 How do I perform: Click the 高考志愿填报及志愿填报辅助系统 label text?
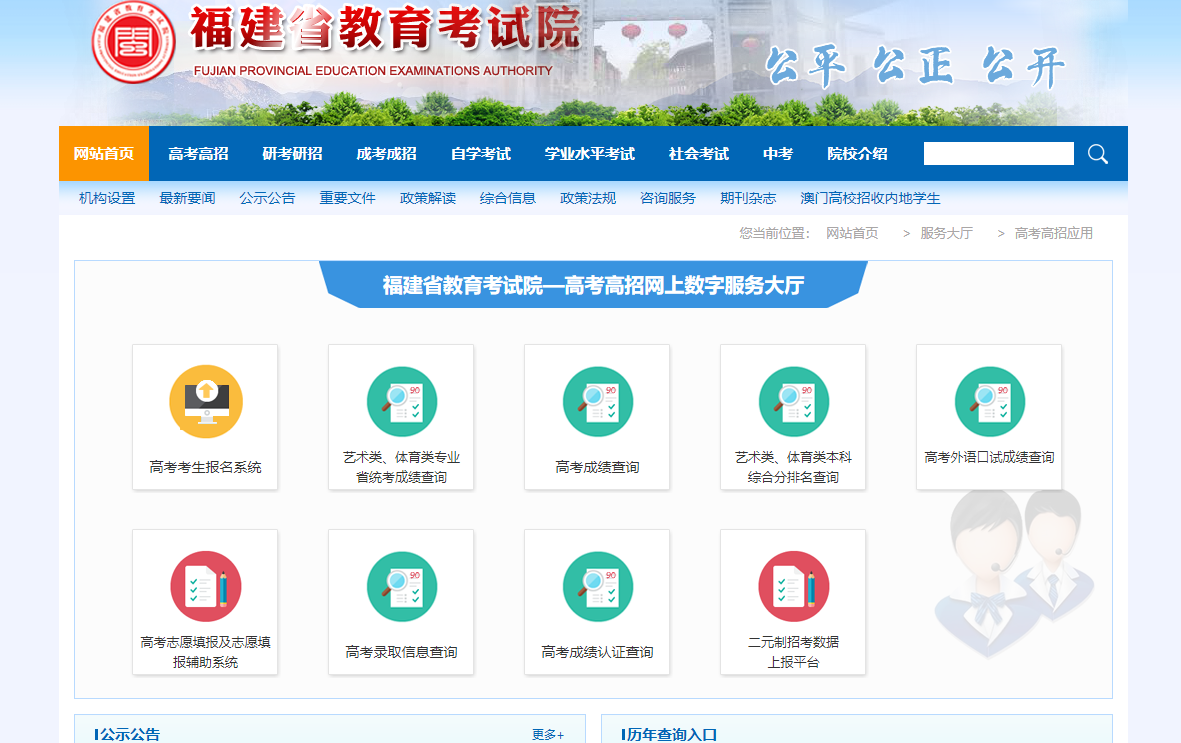206,652
